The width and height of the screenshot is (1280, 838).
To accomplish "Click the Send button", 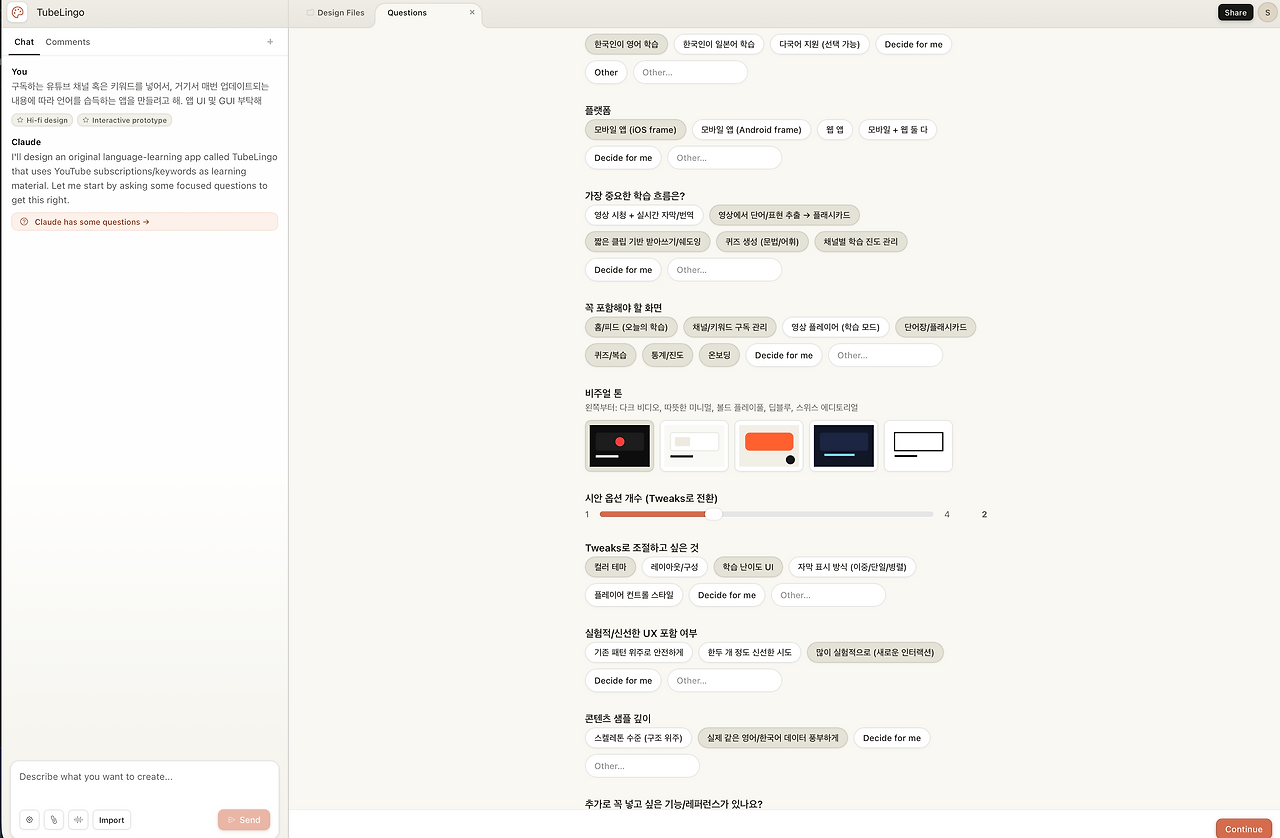I will pos(244,820).
